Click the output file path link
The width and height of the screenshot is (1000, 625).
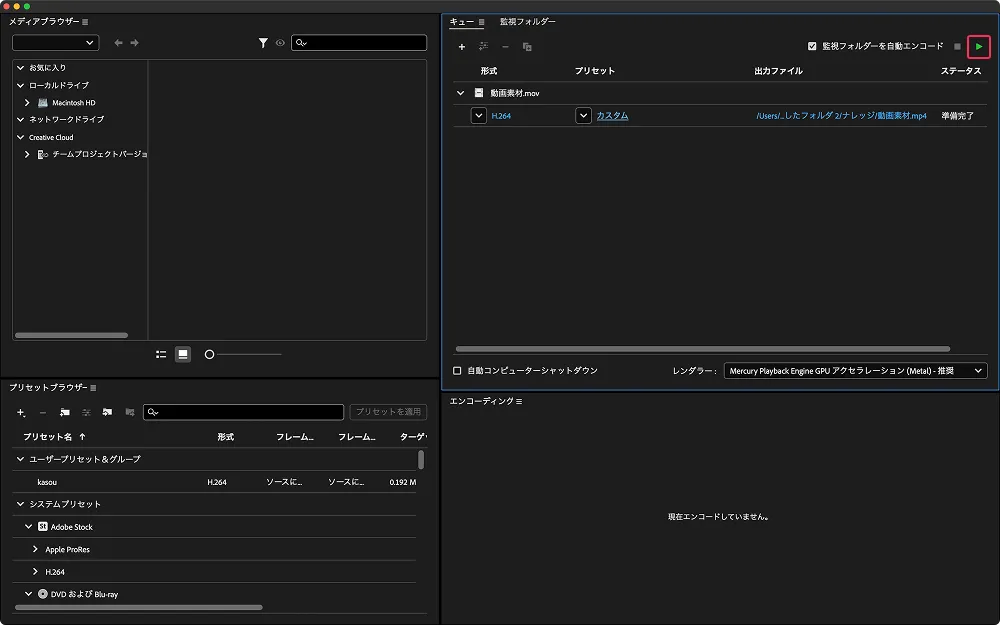point(841,116)
